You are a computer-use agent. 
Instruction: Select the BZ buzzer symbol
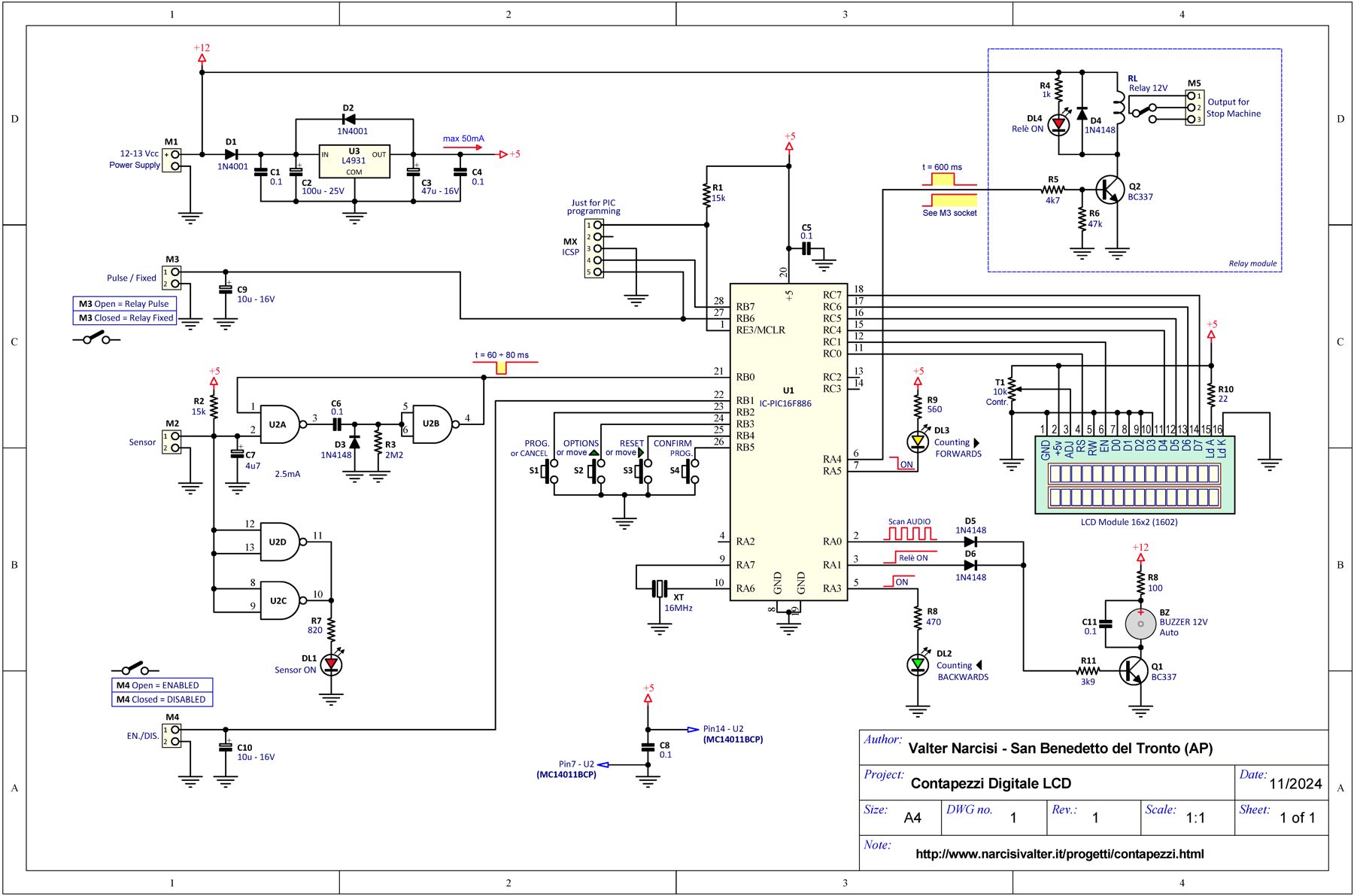coord(1140,623)
